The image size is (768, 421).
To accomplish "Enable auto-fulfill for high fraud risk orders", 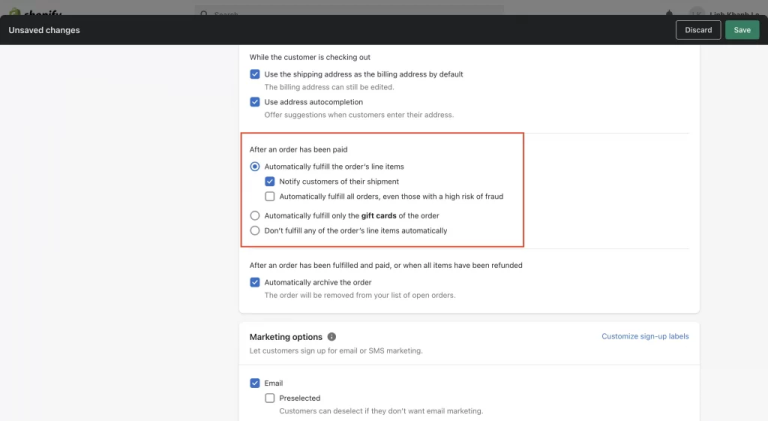I will tap(270, 197).
